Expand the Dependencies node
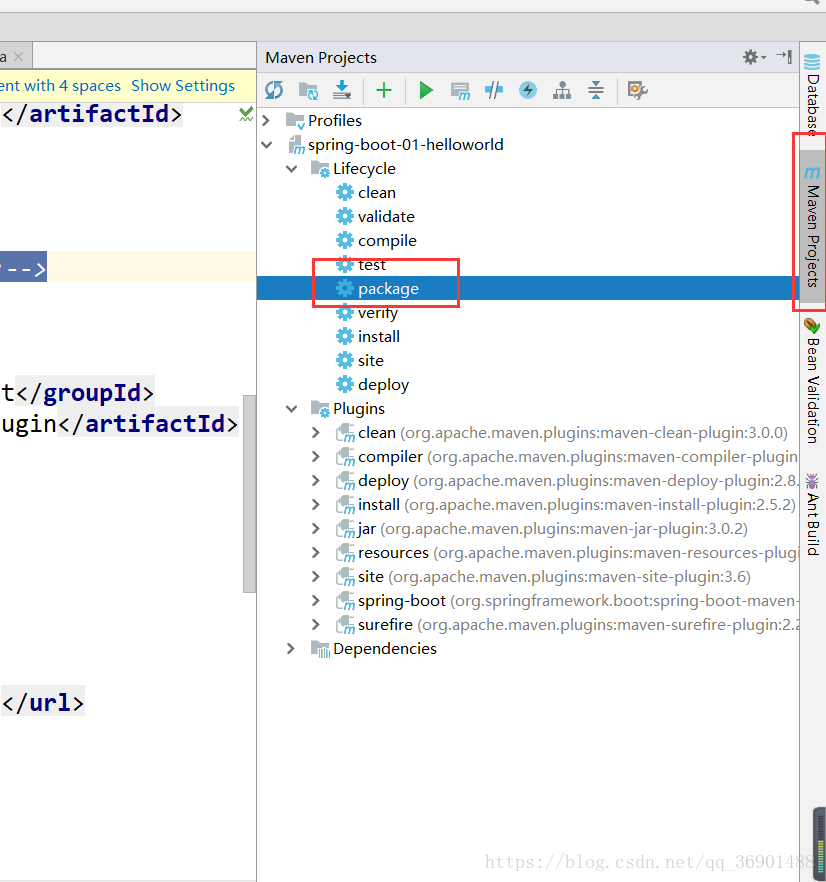 291,649
